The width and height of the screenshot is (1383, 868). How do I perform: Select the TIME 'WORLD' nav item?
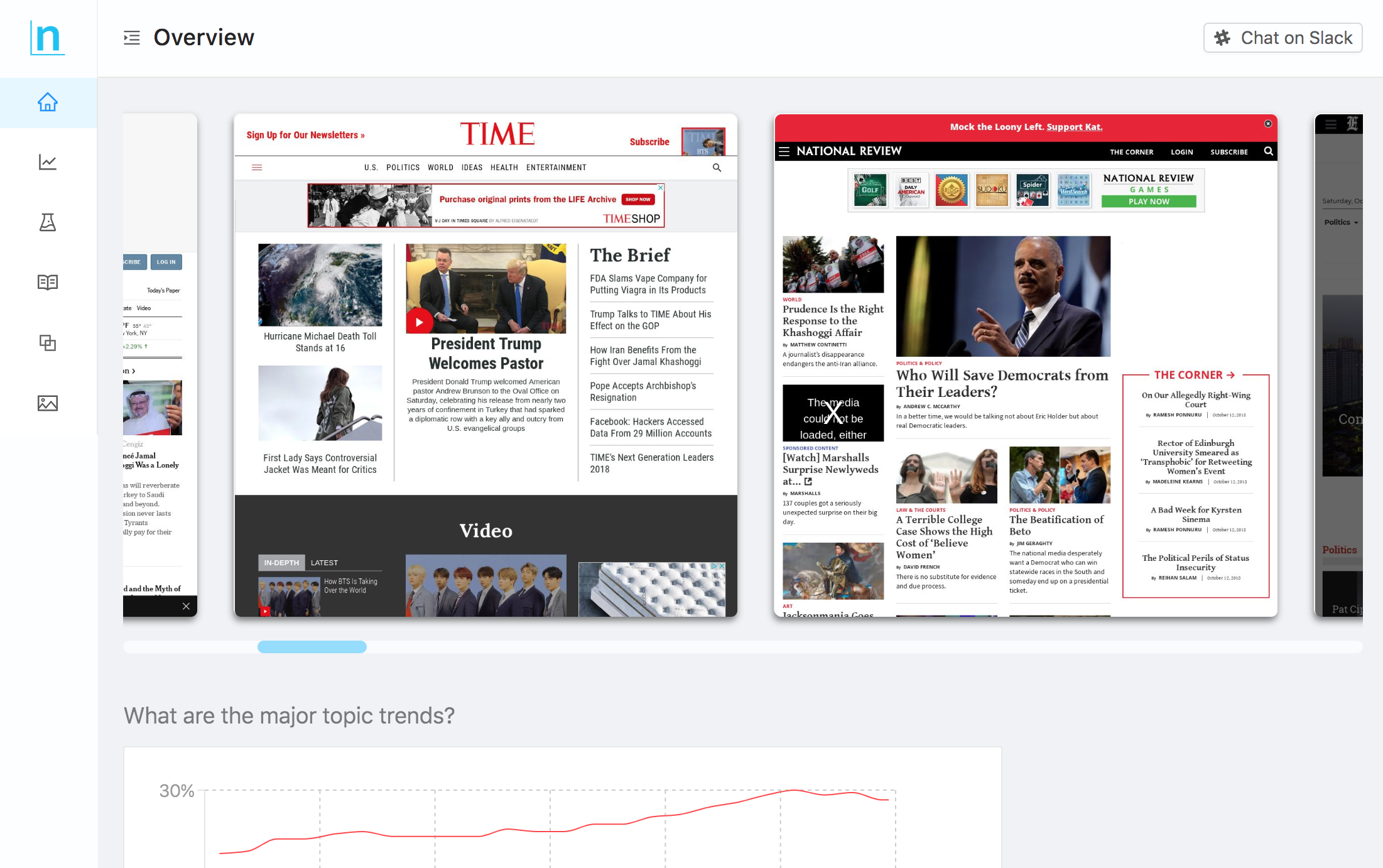[x=440, y=168]
